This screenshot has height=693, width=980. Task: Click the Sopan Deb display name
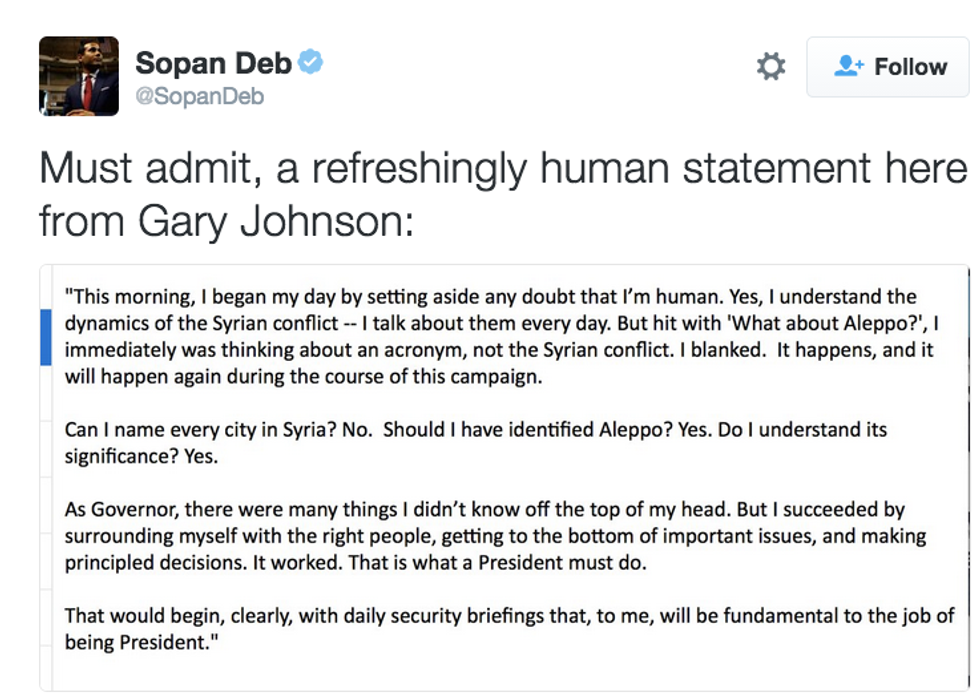(213, 63)
